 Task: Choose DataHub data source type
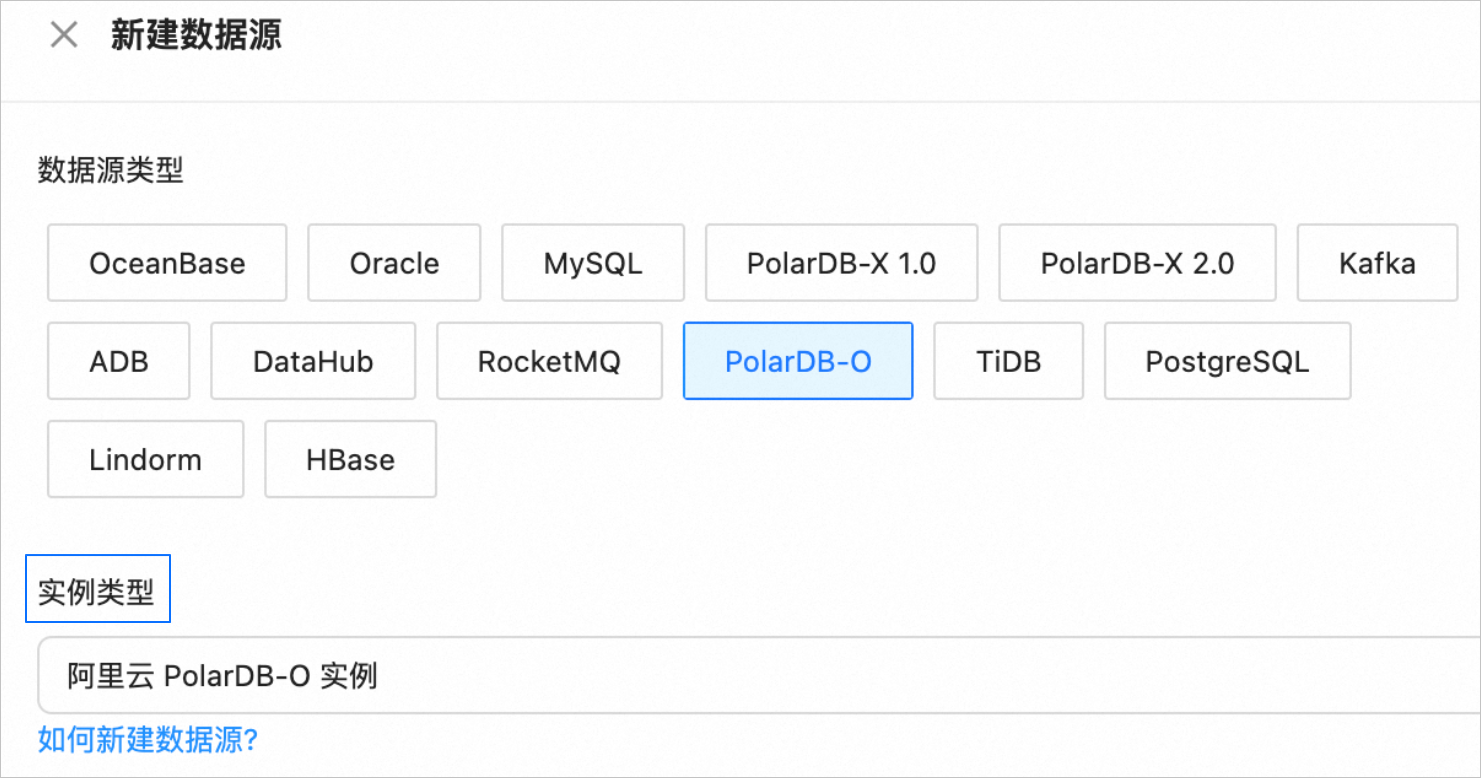coord(313,361)
